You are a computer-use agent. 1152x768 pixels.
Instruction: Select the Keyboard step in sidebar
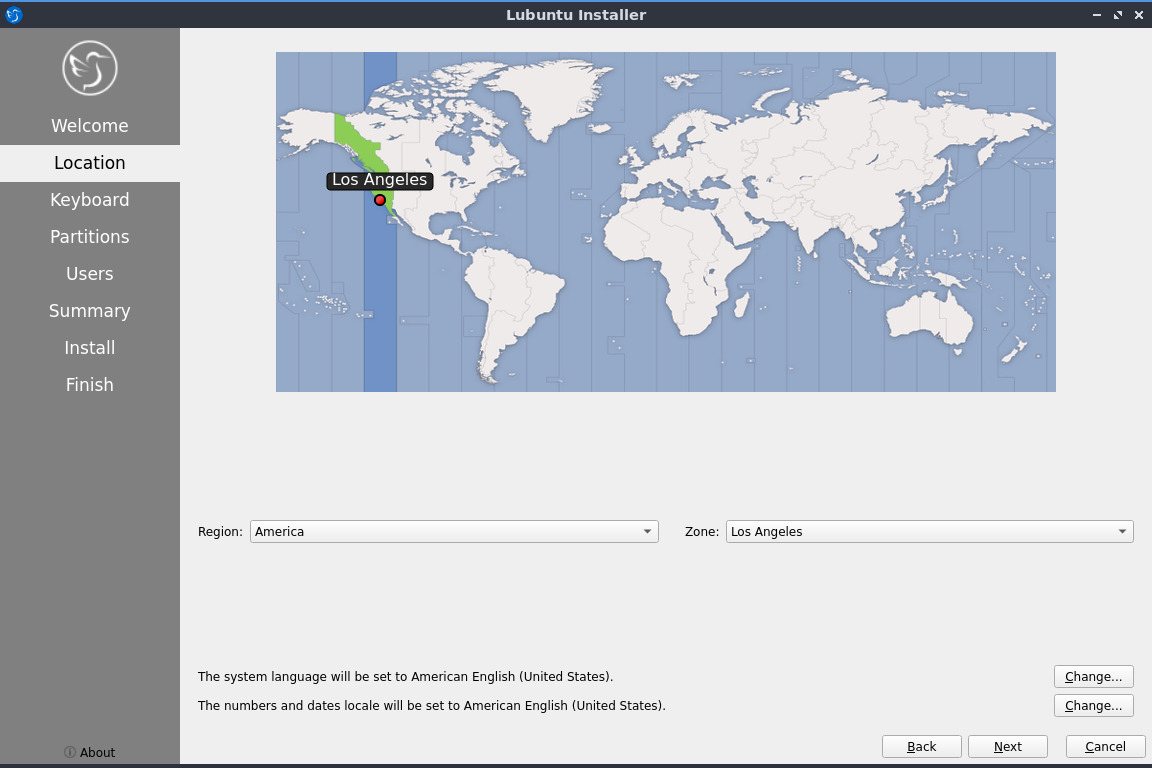[90, 200]
